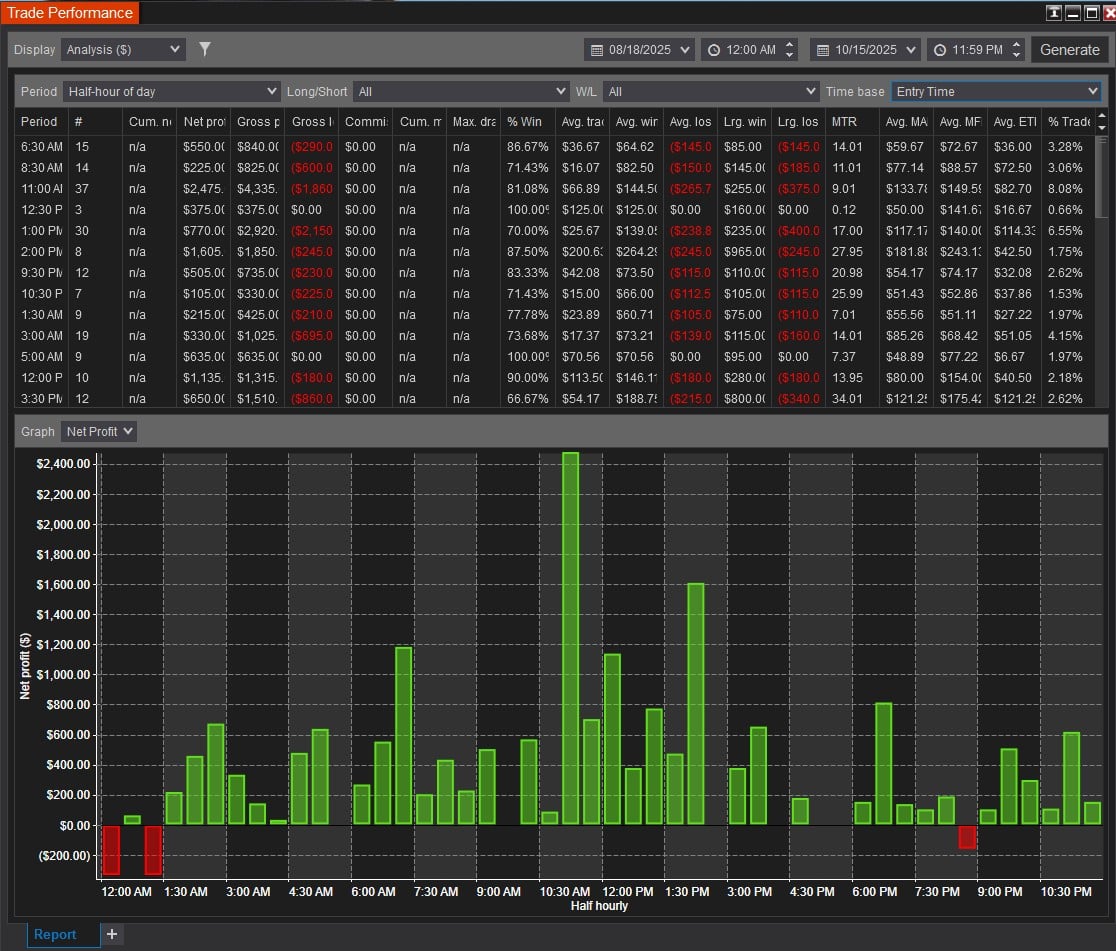Increment the start time stepper arrow
1116x951 pixels.
[790, 45]
